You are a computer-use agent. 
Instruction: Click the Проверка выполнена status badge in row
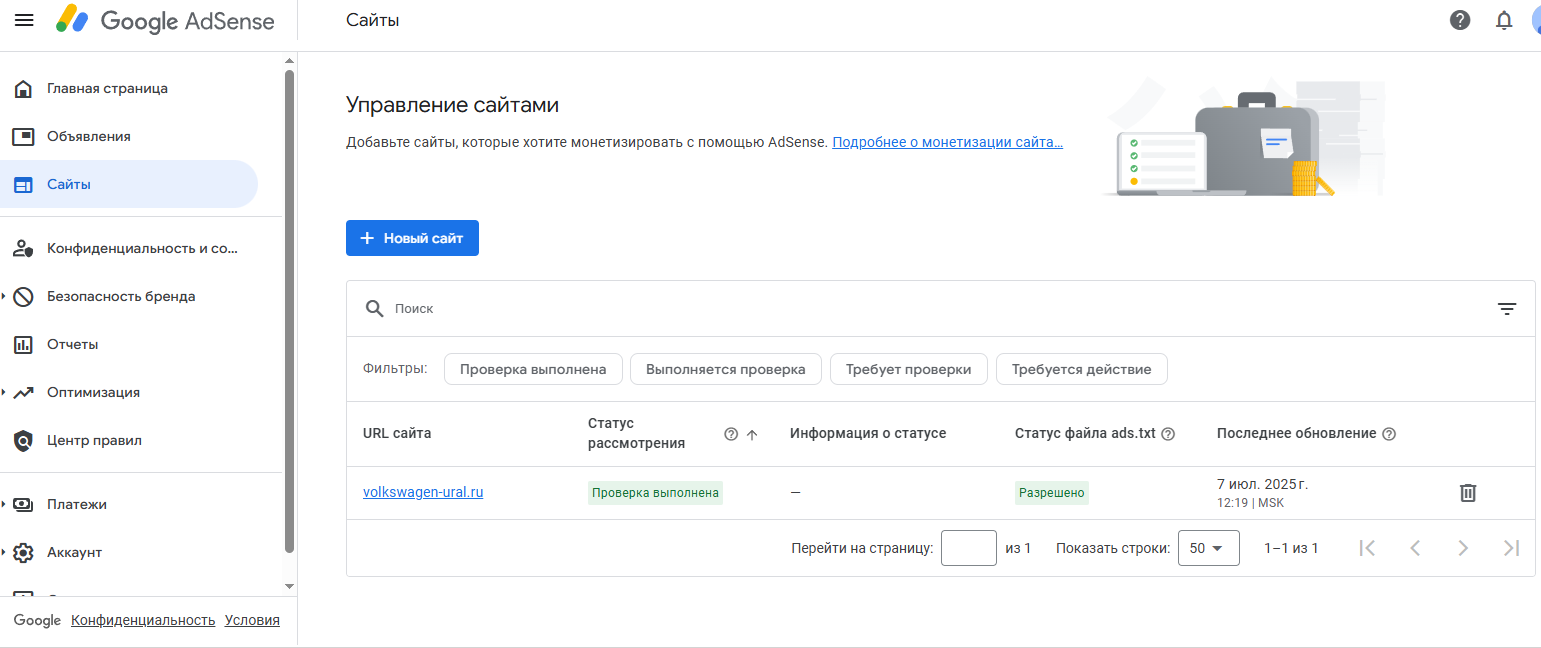[655, 492]
